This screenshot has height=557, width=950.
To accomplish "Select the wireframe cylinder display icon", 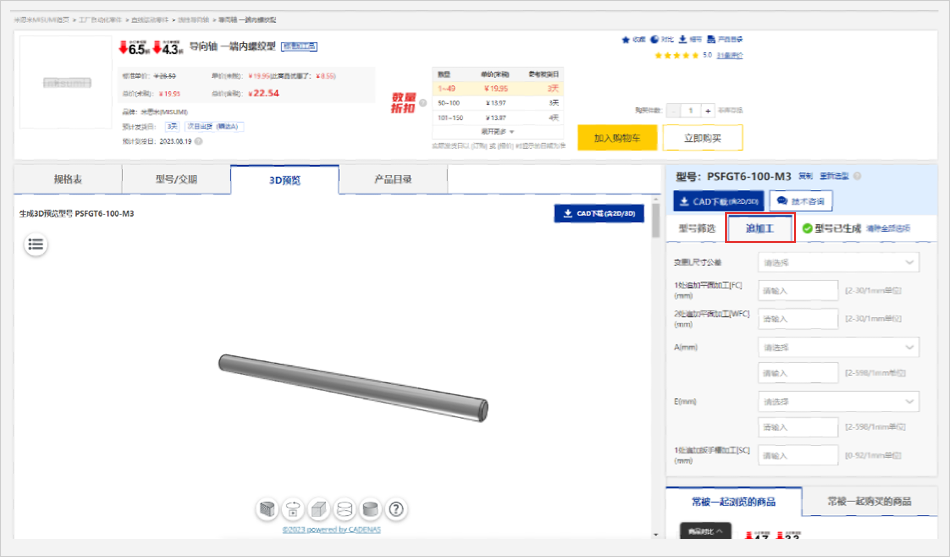I will coord(345,509).
